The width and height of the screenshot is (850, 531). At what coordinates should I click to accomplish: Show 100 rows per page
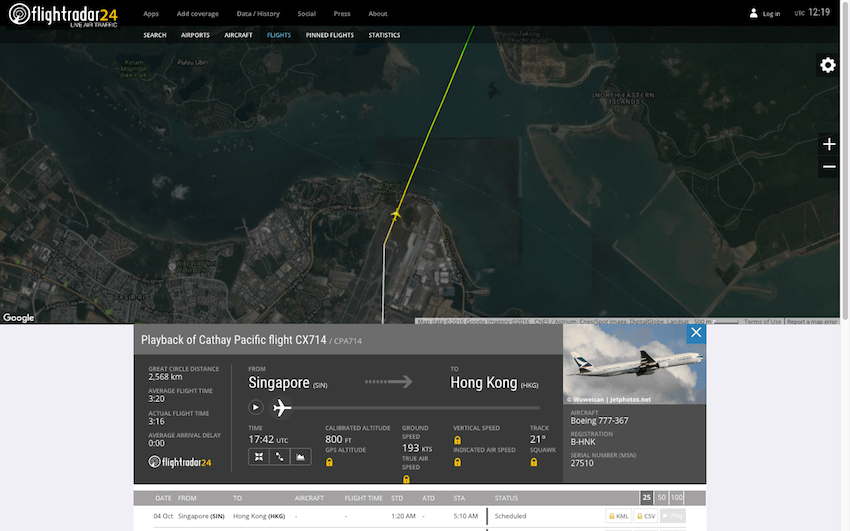(x=677, y=497)
